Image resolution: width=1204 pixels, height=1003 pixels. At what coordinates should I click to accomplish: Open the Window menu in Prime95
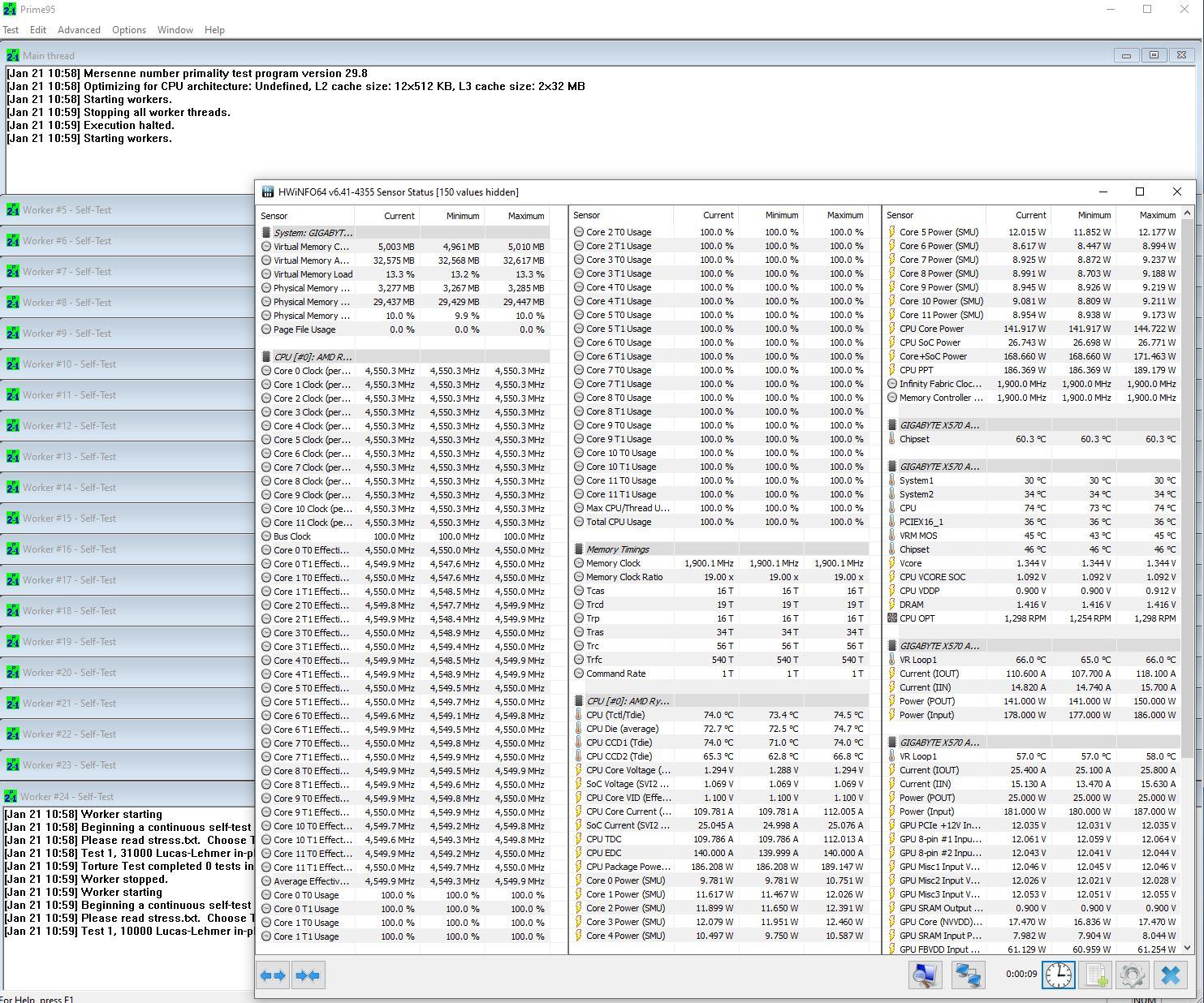(x=175, y=30)
